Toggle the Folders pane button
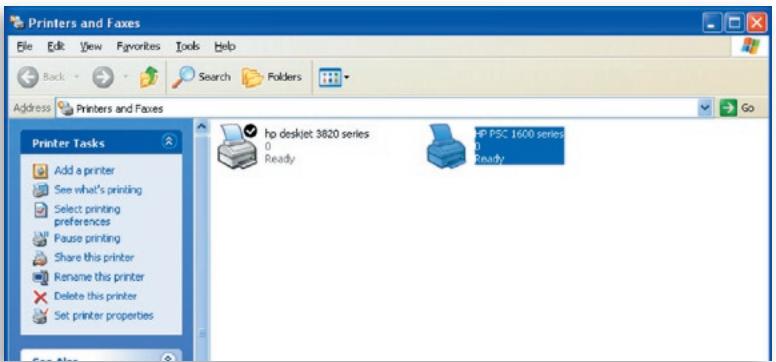 [x=272, y=77]
